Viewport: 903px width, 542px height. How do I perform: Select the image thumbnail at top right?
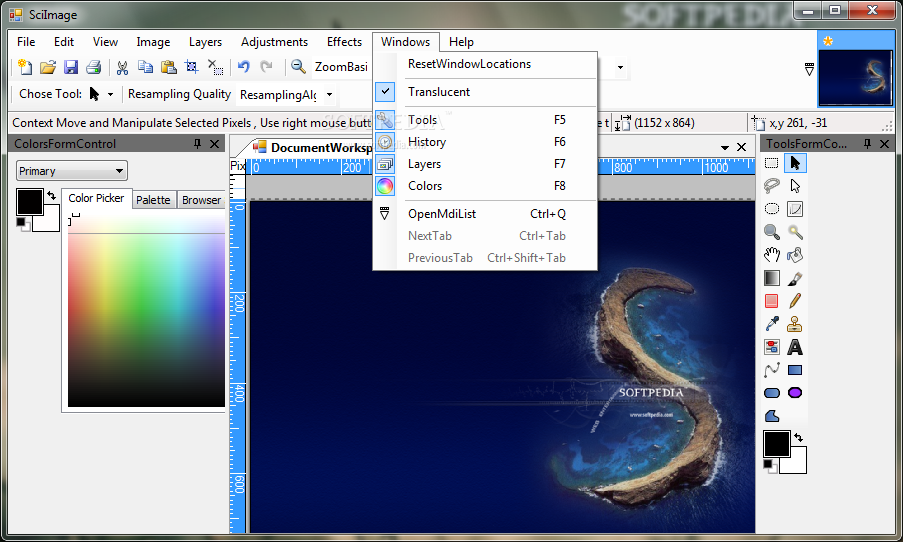click(x=855, y=78)
